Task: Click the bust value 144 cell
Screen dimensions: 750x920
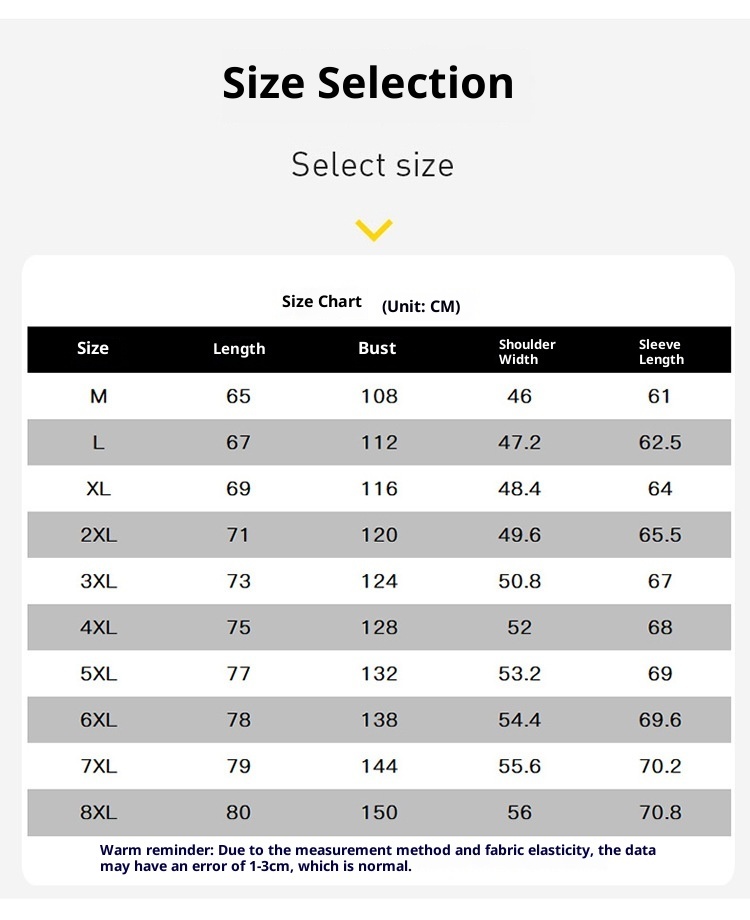Action: 379,766
